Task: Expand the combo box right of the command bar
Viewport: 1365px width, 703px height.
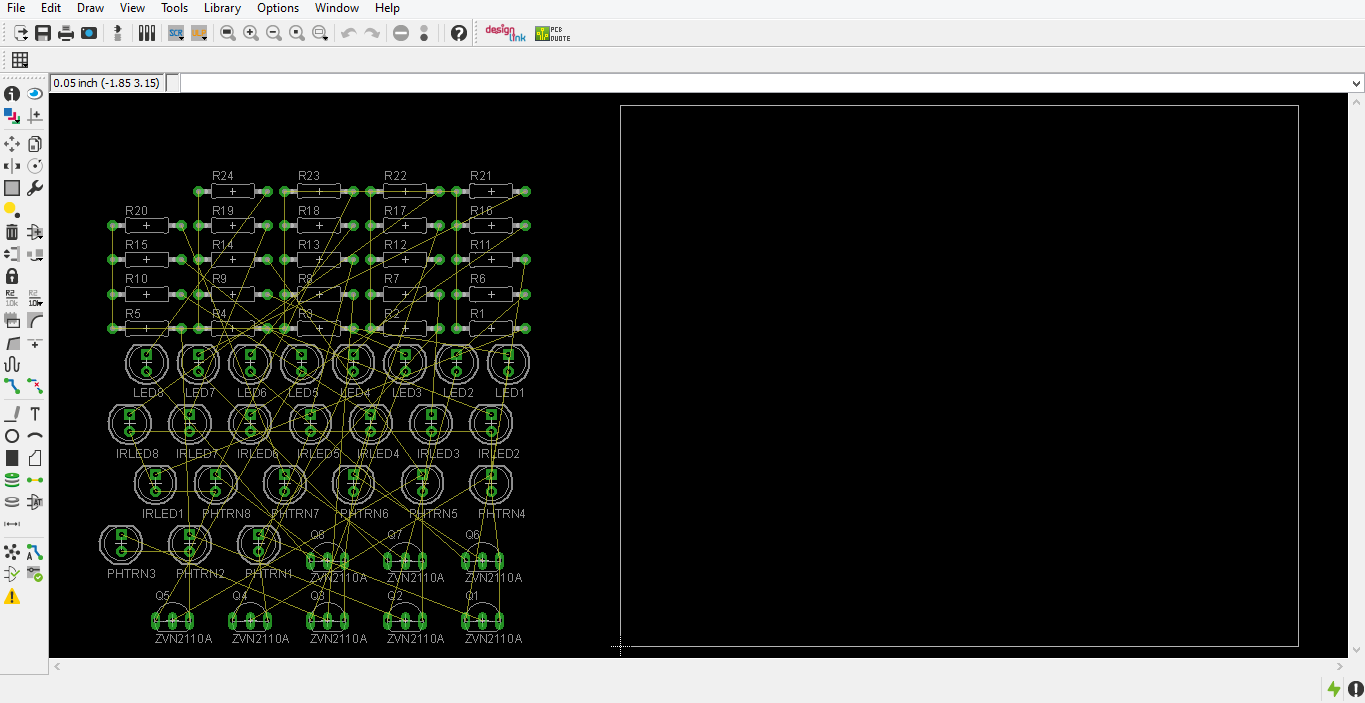Action: pos(1356,82)
